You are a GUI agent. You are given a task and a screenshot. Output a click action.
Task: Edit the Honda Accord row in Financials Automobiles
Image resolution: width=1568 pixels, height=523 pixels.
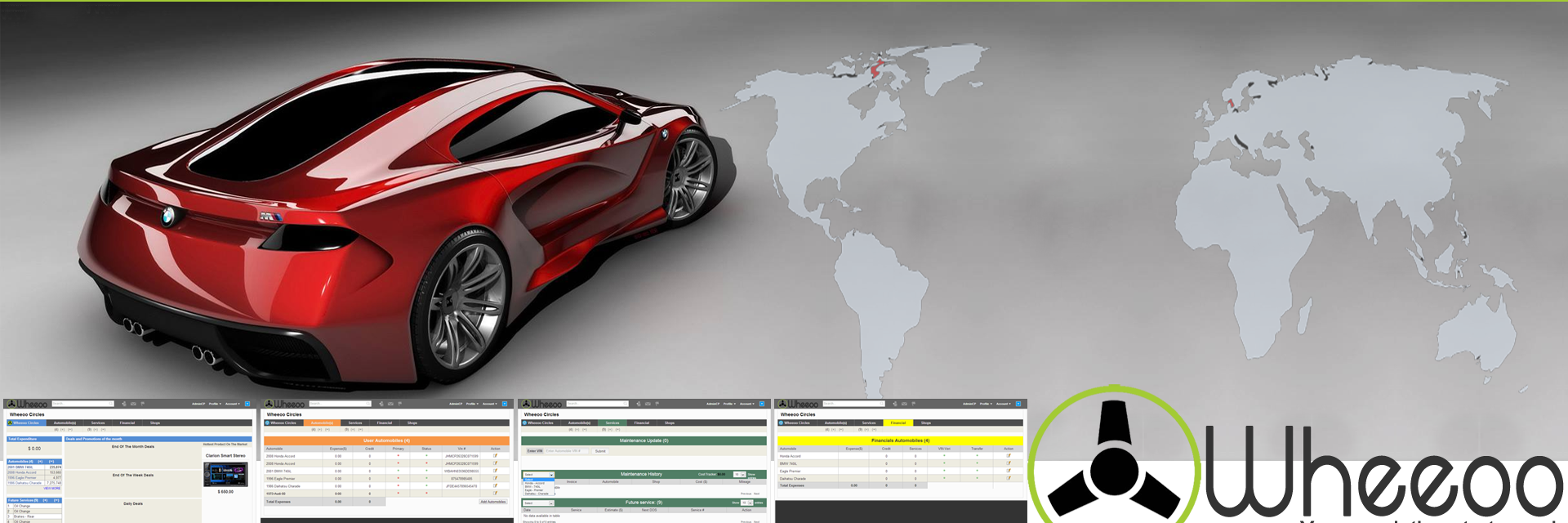(x=1009, y=456)
